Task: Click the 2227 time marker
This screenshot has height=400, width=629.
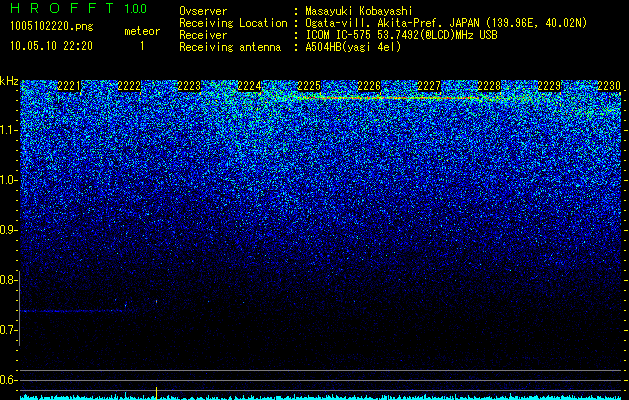Action: point(429,86)
